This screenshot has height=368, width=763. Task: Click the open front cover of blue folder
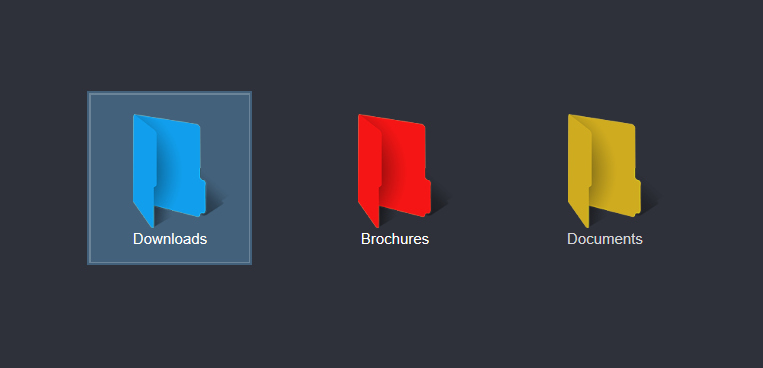145,170
